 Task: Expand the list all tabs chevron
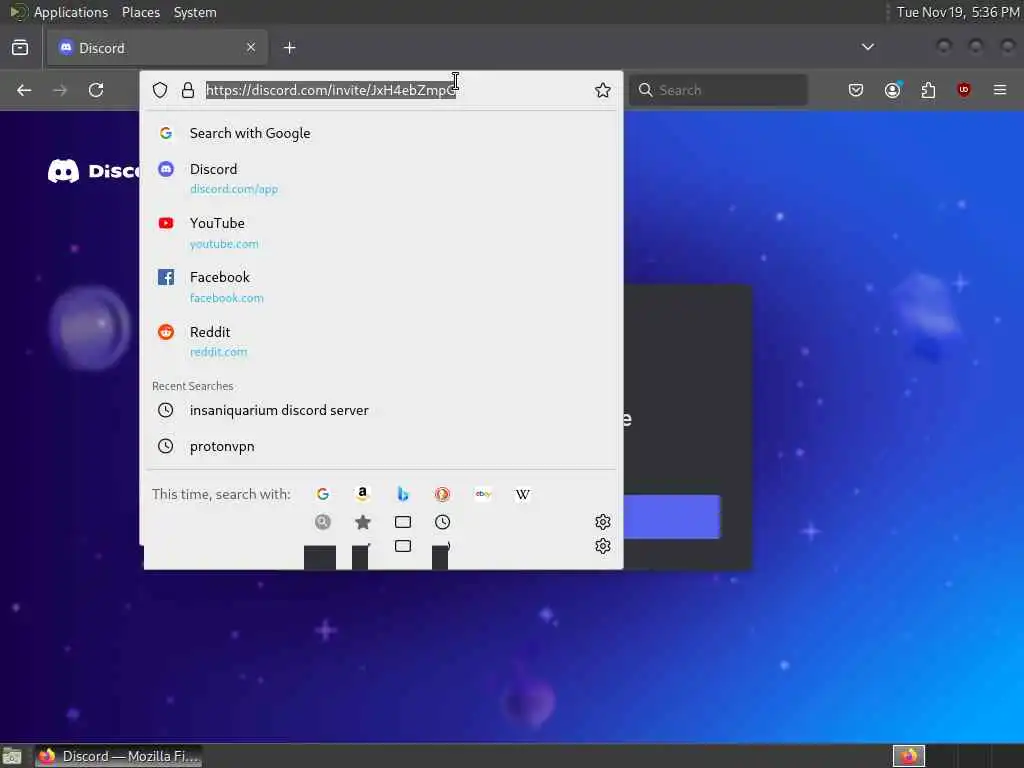click(x=868, y=47)
